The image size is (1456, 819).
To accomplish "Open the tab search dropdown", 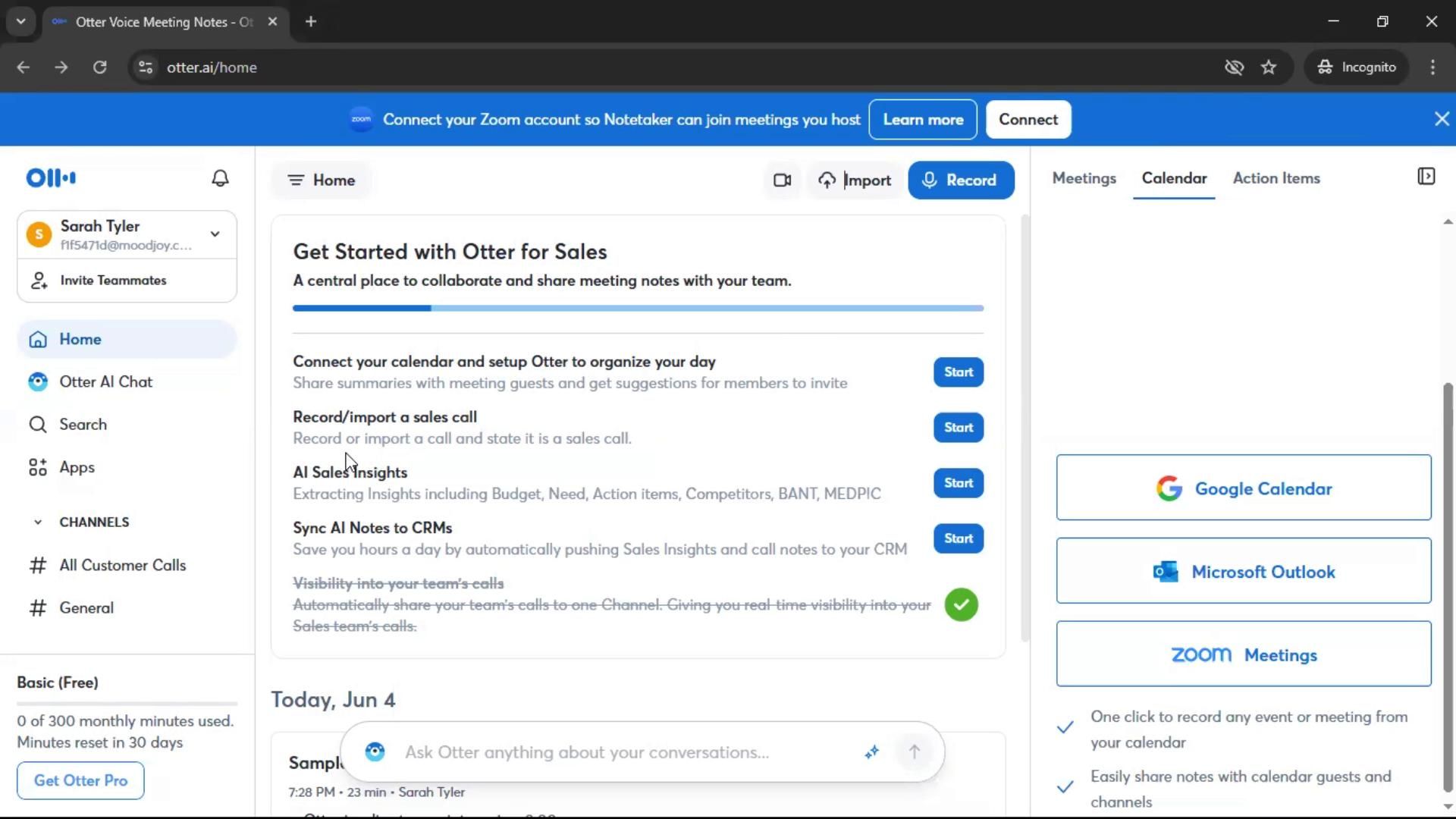I will (x=21, y=22).
